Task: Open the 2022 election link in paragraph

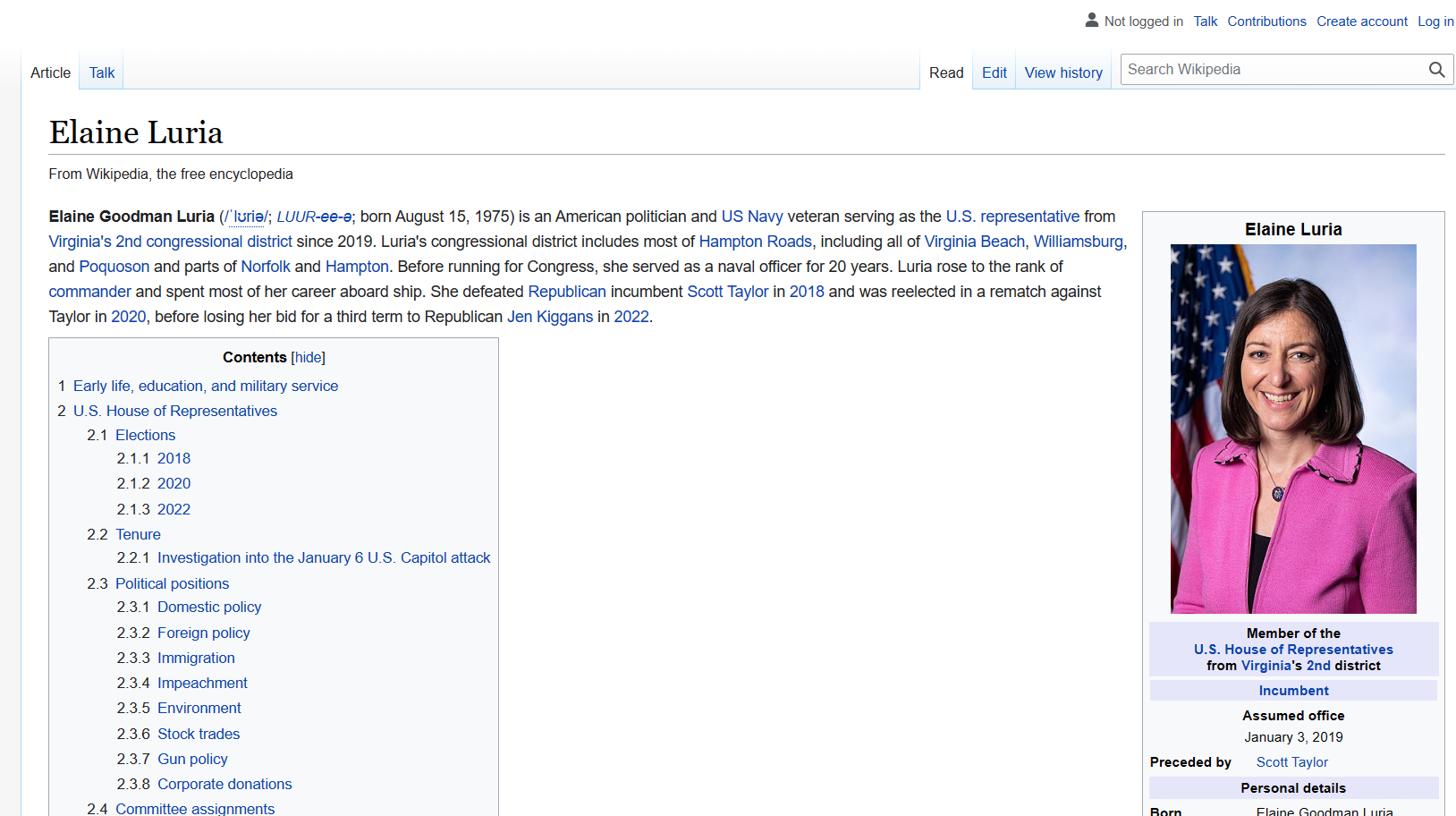Action: (x=631, y=317)
